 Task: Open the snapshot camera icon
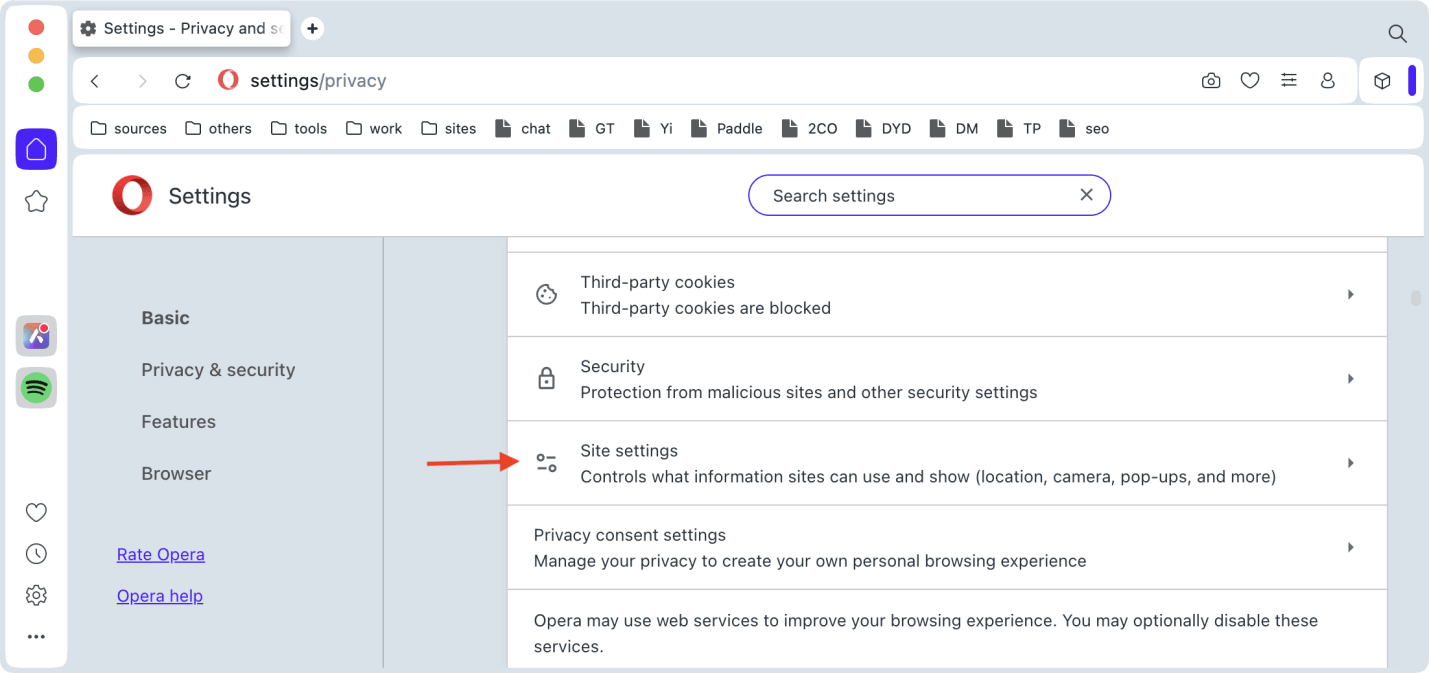point(1211,81)
